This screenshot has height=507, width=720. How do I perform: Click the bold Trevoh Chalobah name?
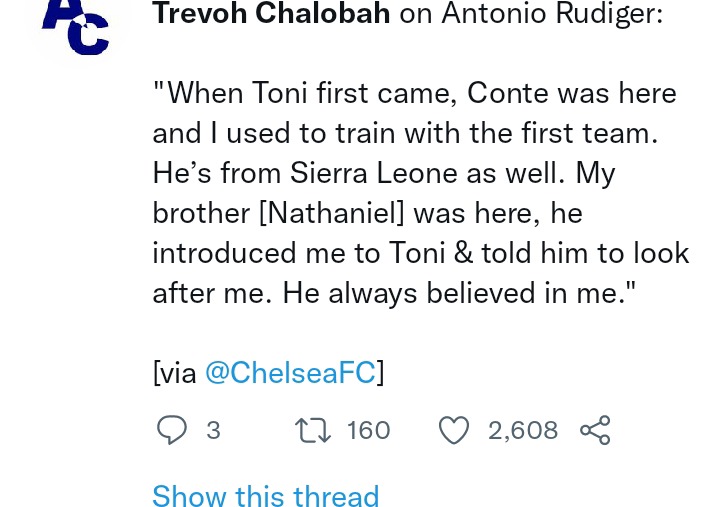click(x=271, y=13)
